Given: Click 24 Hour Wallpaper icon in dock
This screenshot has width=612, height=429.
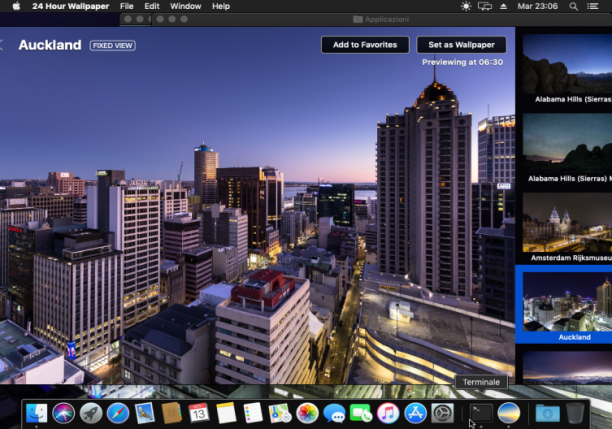Looking at the screenshot, I should [x=509, y=413].
